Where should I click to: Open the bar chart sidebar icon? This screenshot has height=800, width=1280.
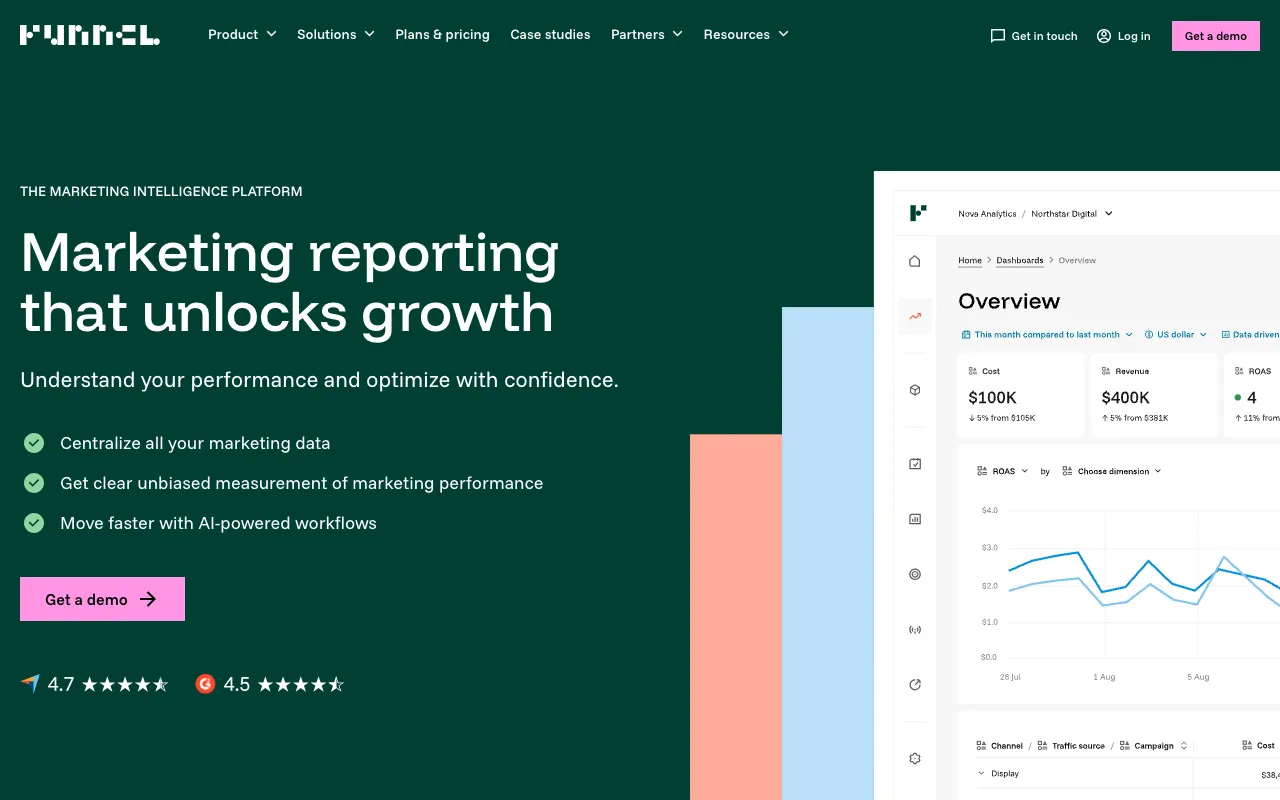914,519
